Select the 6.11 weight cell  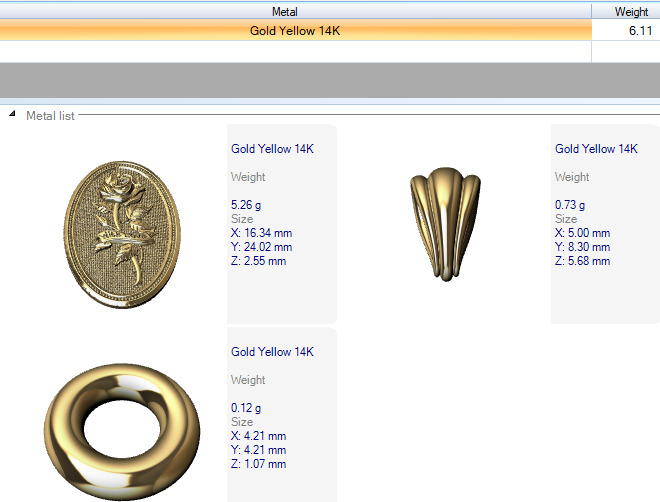[625, 31]
